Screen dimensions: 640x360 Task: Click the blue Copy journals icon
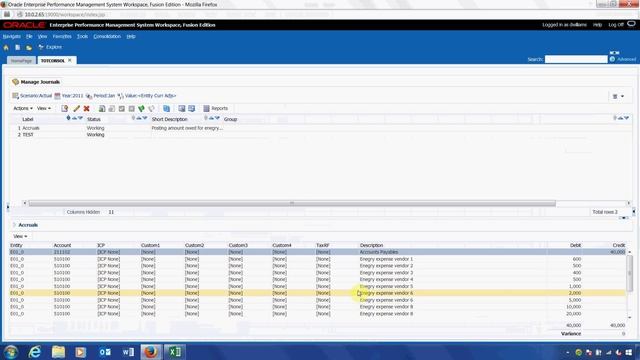[x=167, y=109]
